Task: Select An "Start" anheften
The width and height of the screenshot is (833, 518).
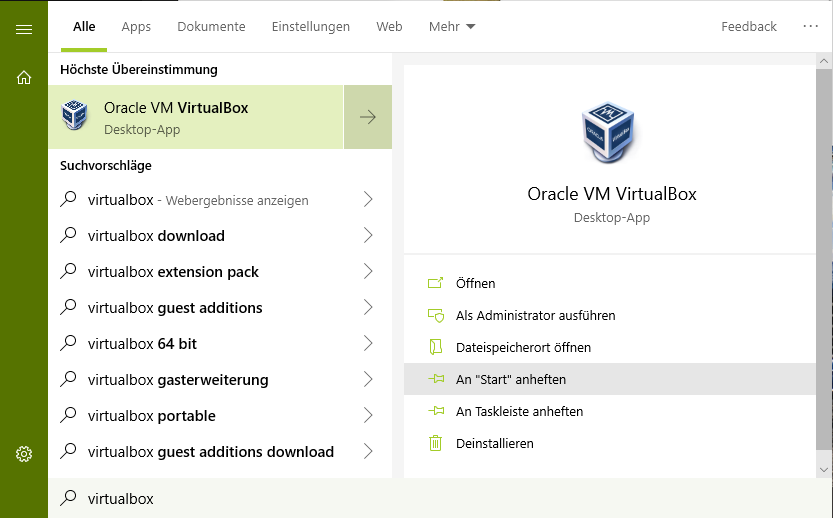Action: click(609, 379)
